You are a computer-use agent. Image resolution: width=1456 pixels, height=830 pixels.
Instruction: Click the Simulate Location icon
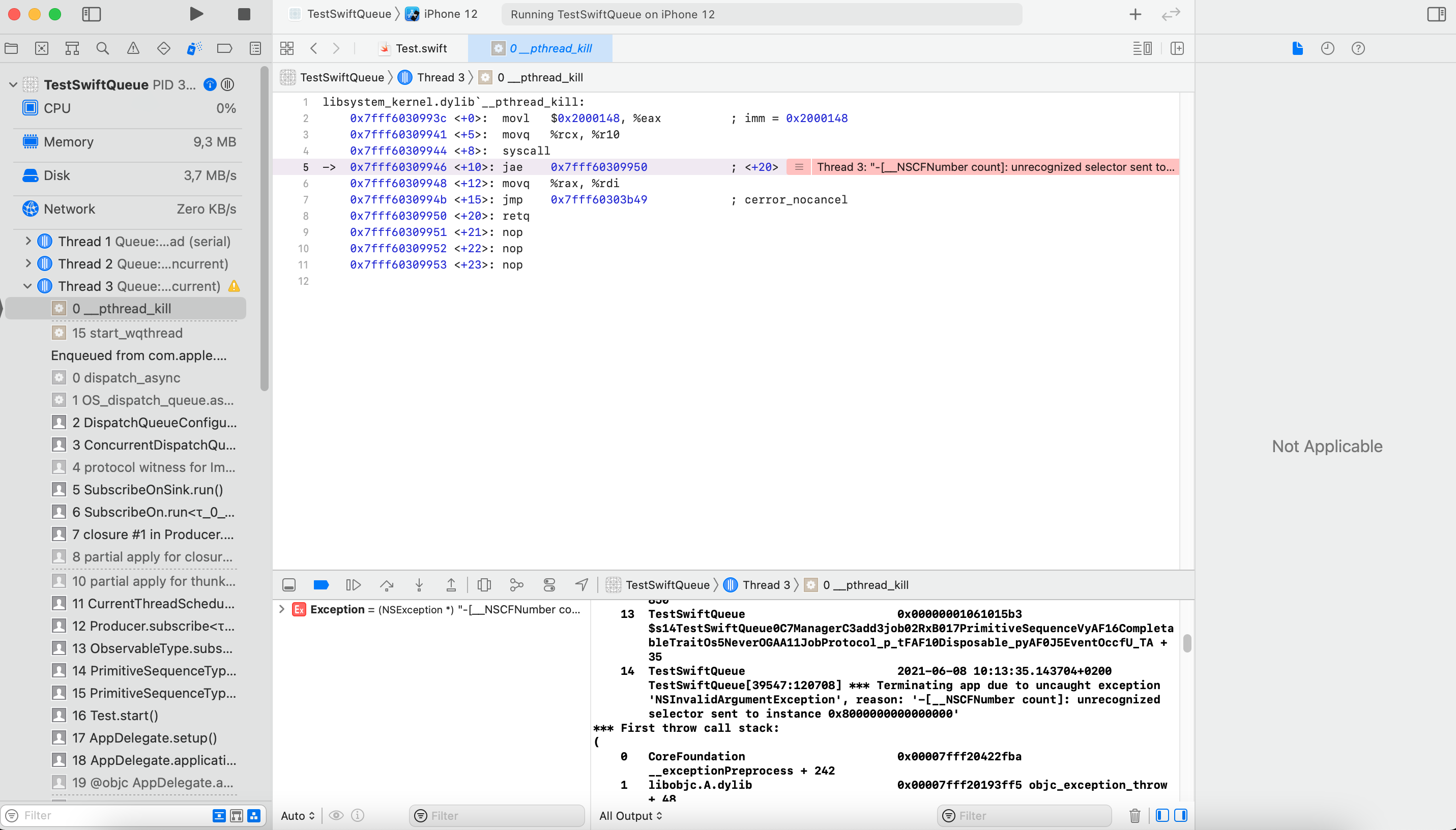point(580,584)
